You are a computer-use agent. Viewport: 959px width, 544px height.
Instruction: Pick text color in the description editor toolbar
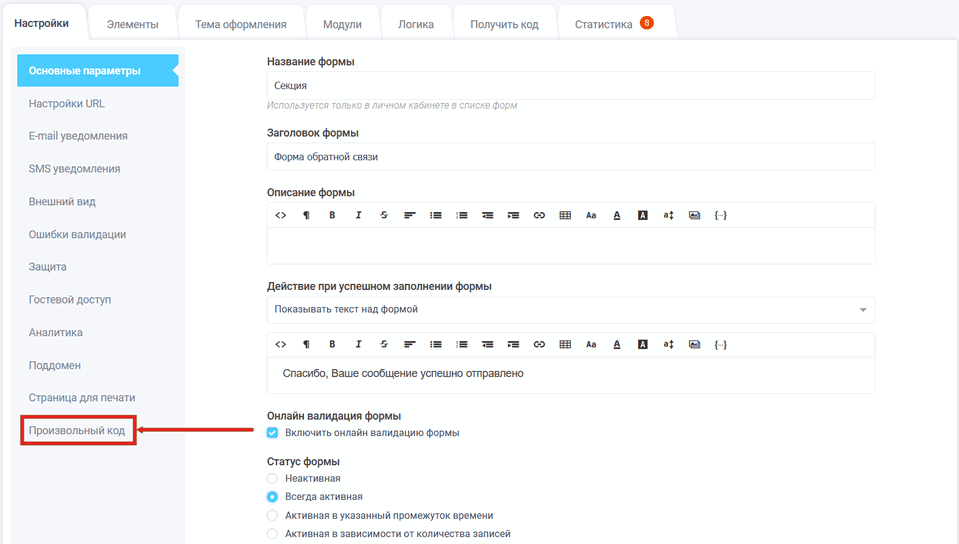click(617, 216)
